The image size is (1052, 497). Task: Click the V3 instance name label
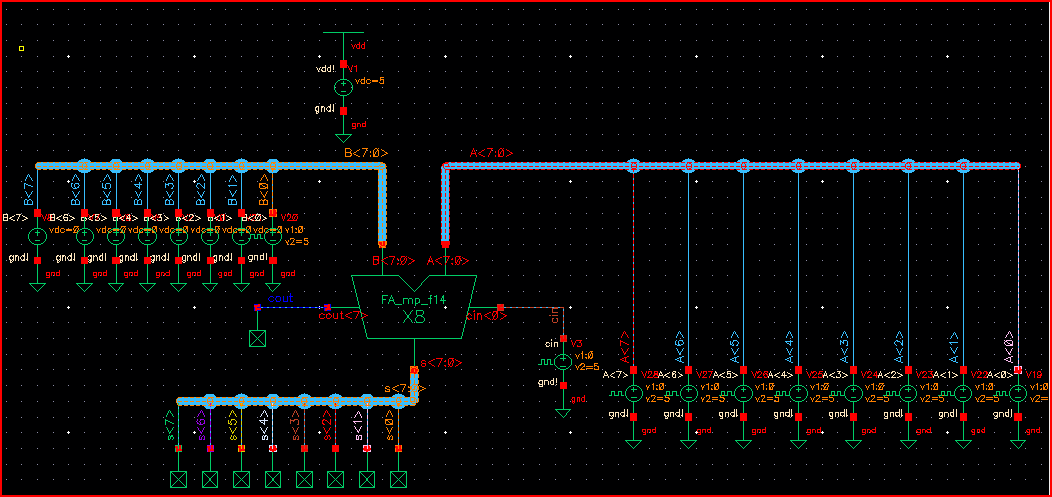click(576, 343)
